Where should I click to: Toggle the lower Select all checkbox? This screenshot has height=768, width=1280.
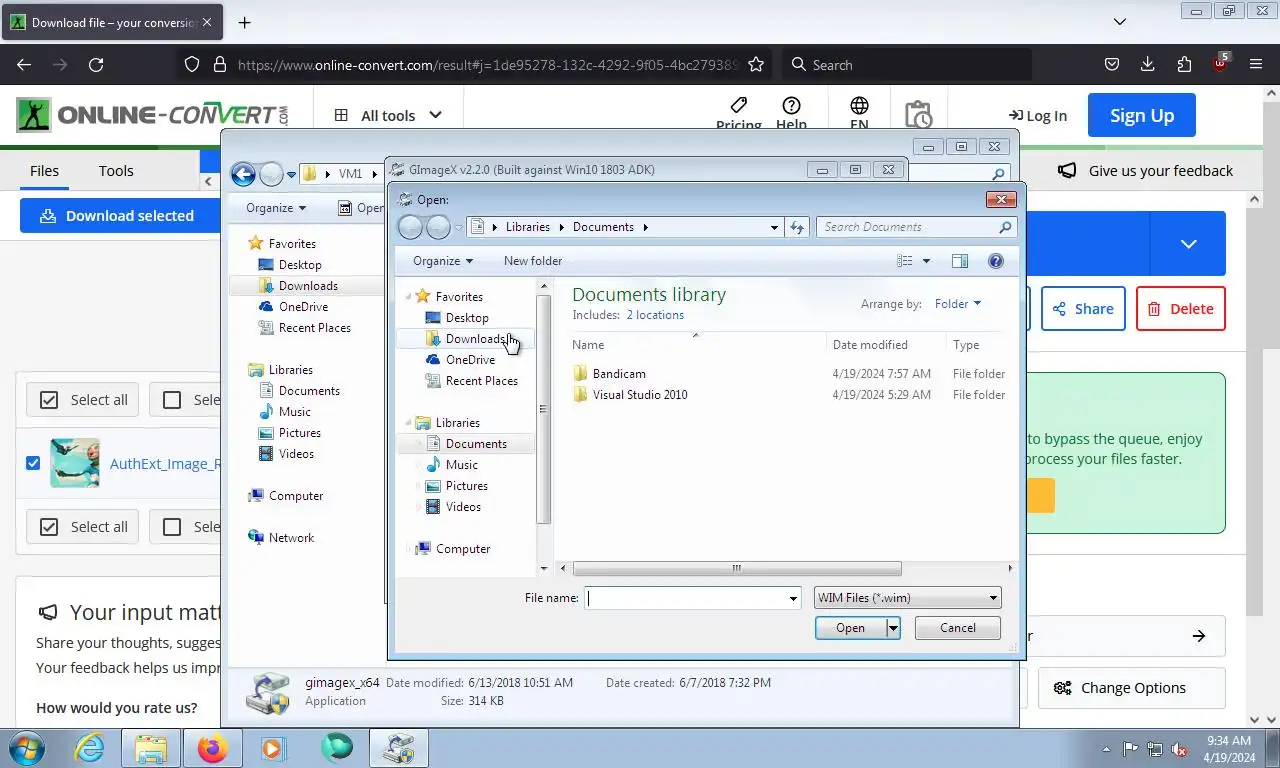pos(49,527)
